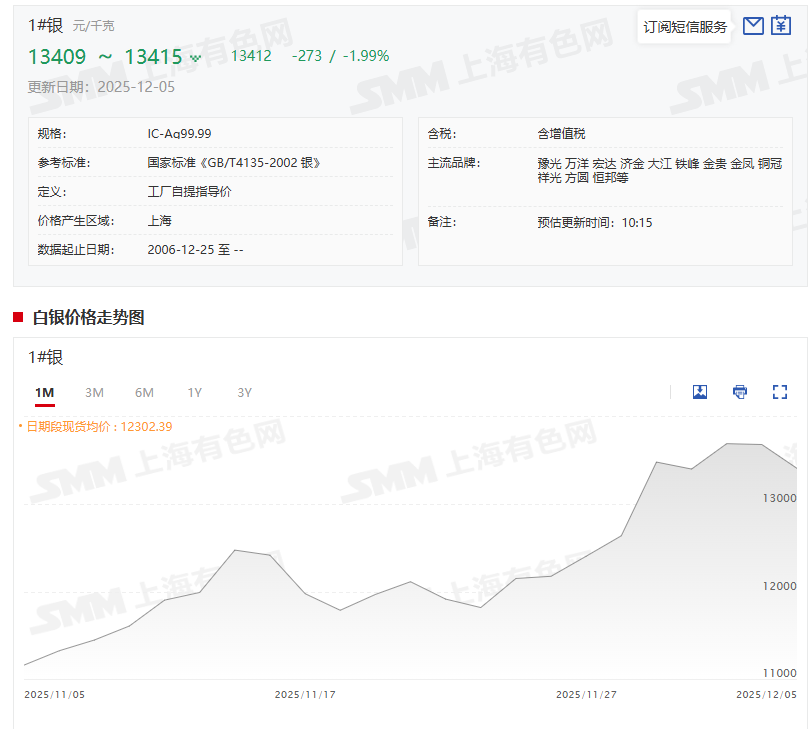Open the envelope message icon

[753, 27]
